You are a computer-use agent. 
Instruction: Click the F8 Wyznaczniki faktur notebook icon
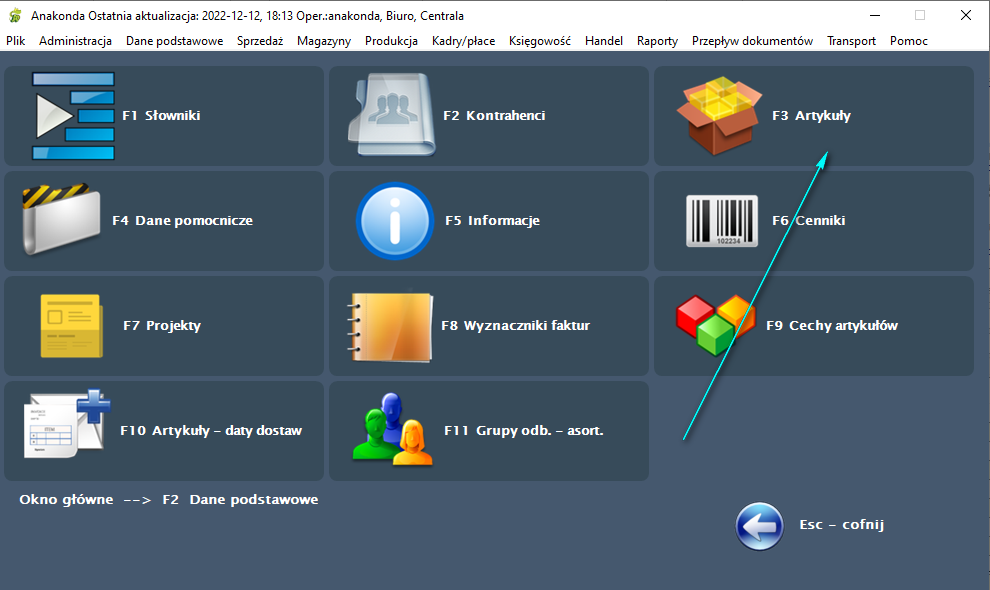[x=390, y=327]
